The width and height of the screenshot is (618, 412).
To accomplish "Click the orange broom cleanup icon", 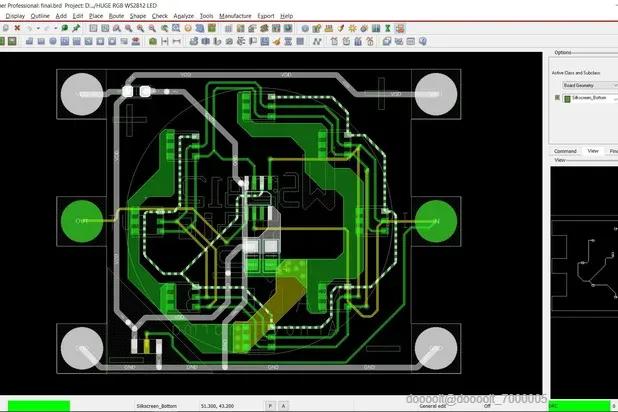I will 276,41.
